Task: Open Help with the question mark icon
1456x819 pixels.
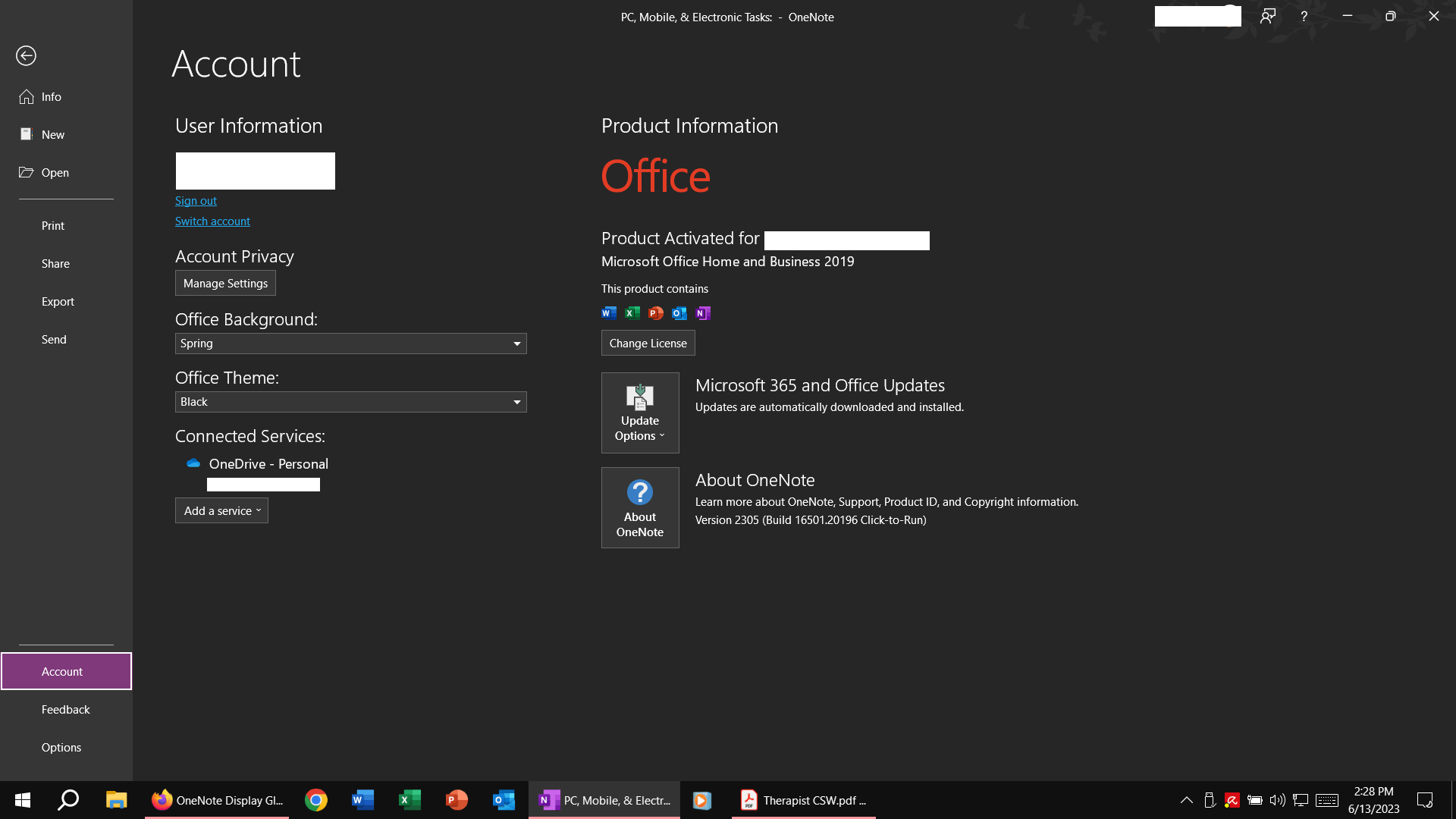Action: (1304, 16)
